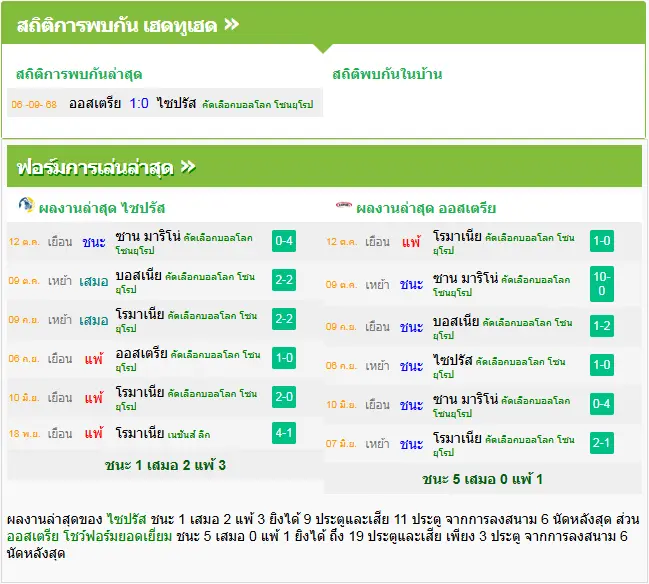
Task: Click ซาน มาริโน in Cyprus 12 ต.ค. row
Action: 148,237
